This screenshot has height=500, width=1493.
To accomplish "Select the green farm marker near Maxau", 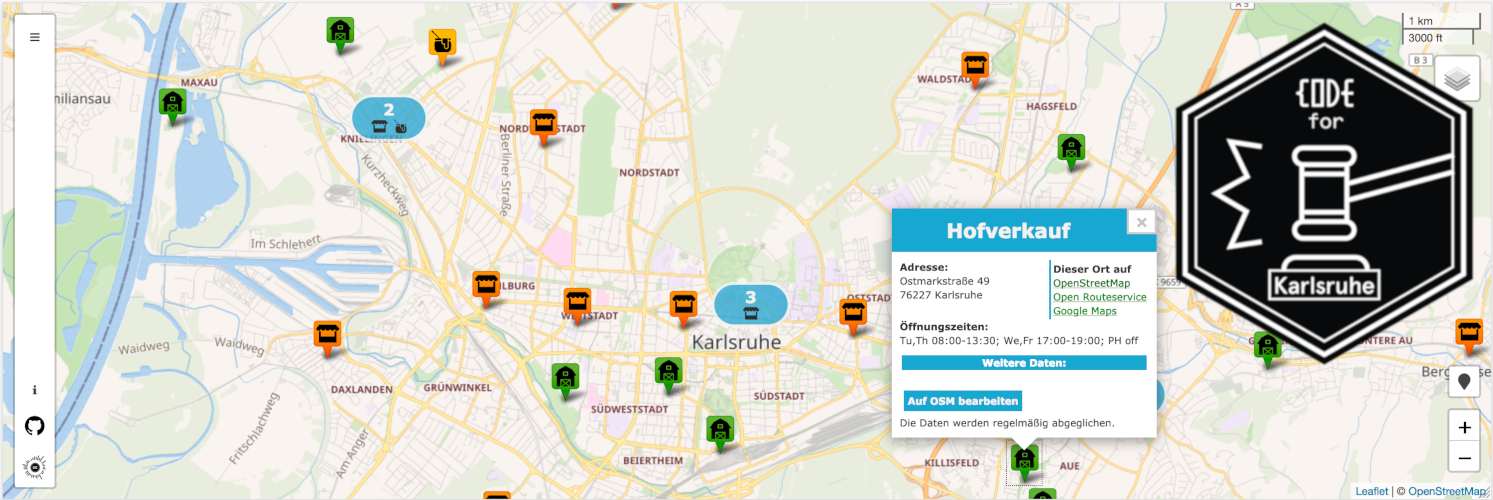I will tap(173, 105).
